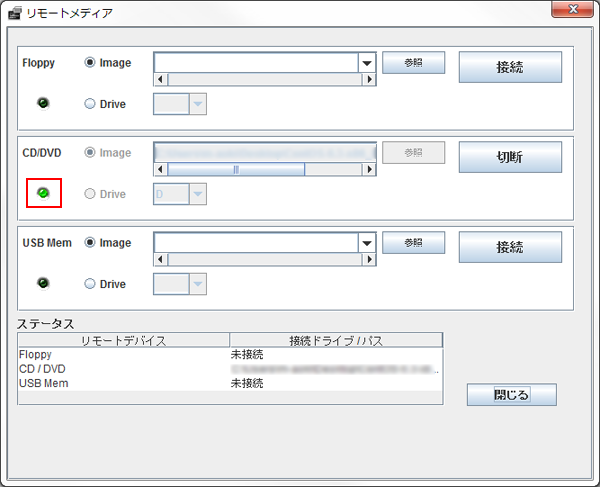This screenshot has height=487, width=600.
Task: Click the USB Mem 参照 browse button
Action: click(x=414, y=243)
